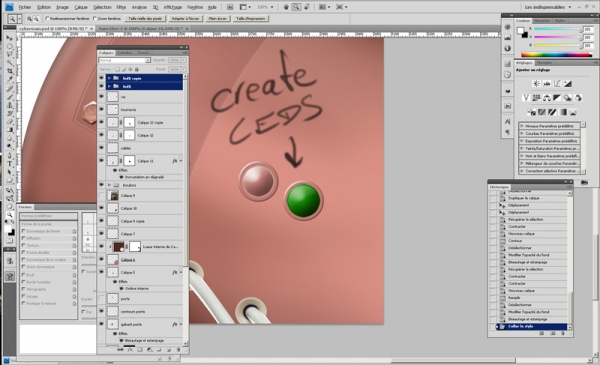Show the hidden 'porte' layer
Viewport: 600px width, 365px height.
[101, 298]
